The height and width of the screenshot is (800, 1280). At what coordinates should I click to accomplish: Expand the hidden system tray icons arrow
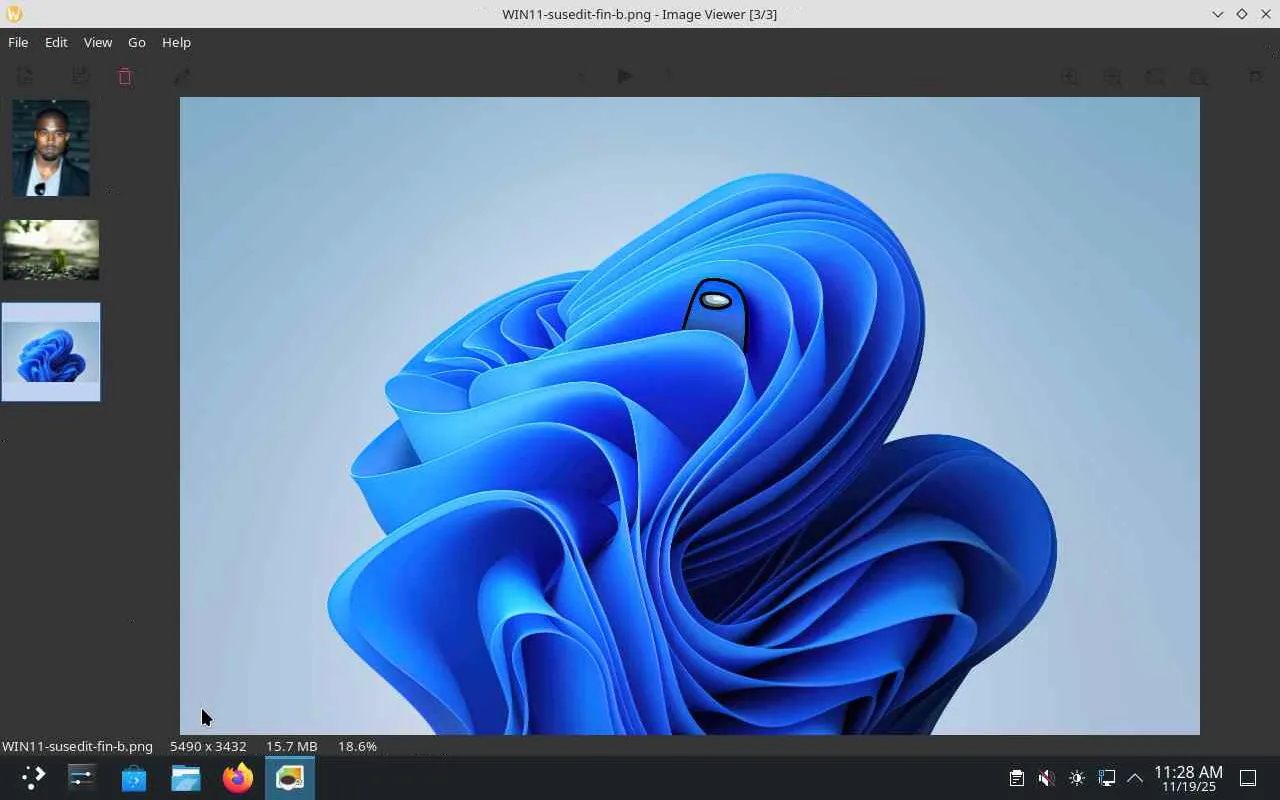tap(1135, 778)
